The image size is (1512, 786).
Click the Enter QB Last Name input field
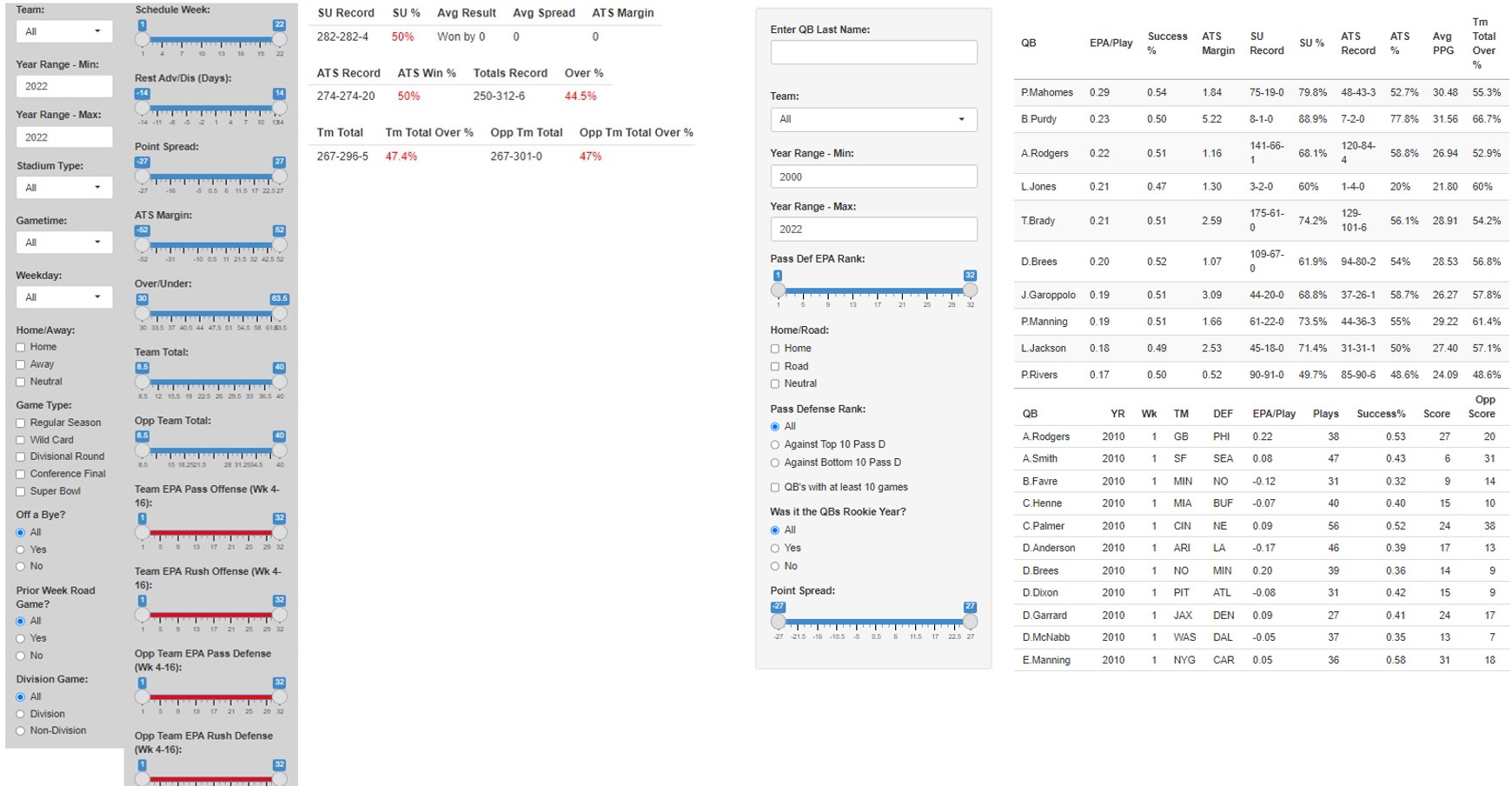click(872, 52)
